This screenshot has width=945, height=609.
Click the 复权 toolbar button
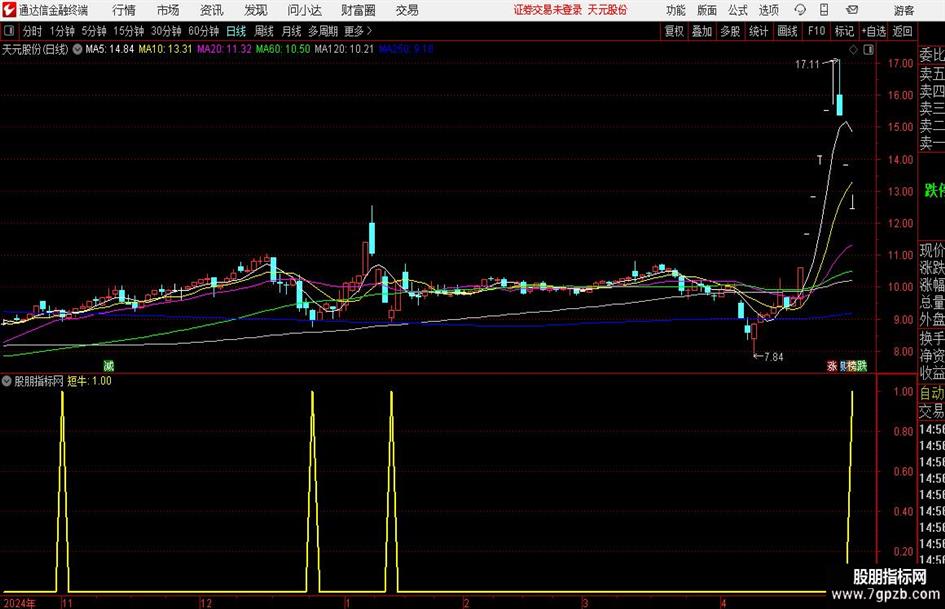674,31
